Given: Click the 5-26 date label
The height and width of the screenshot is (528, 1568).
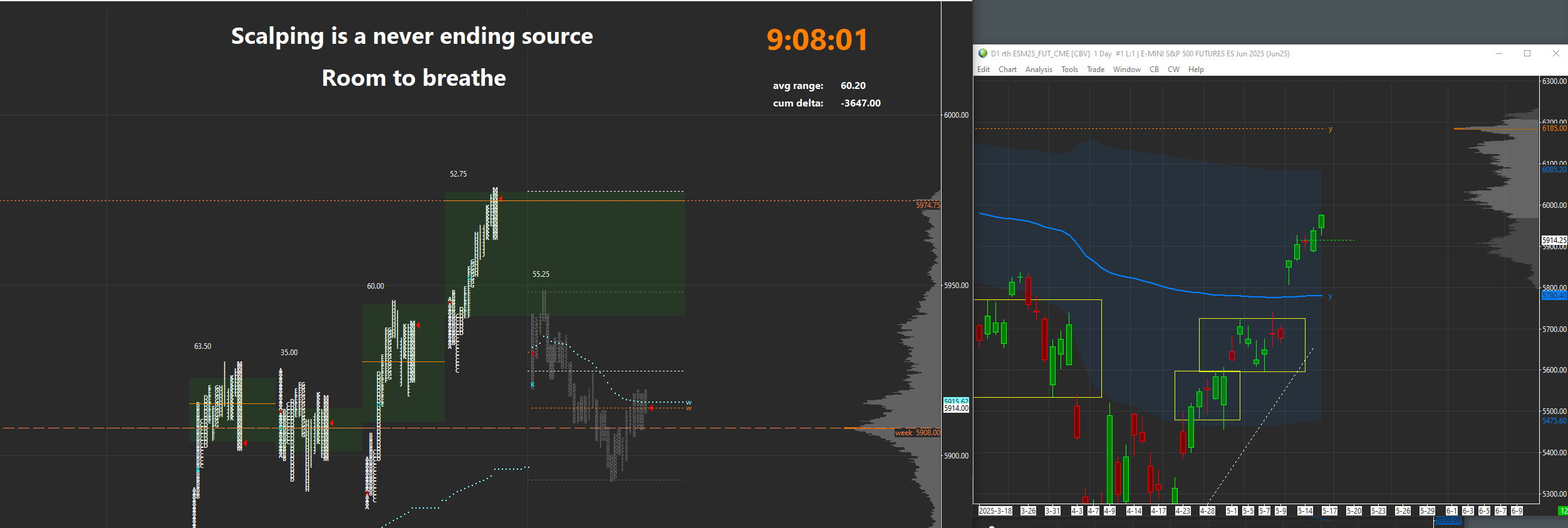Looking at the screenshot, I should [x=1403, y=511].
